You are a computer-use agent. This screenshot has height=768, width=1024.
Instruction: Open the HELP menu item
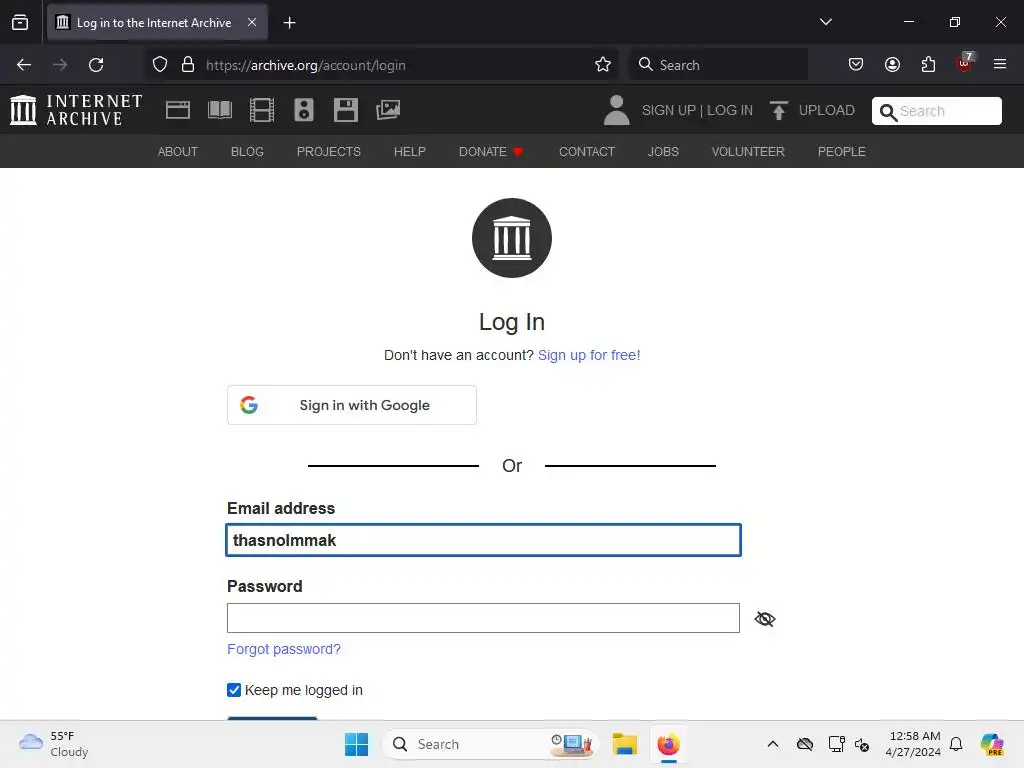point(409,152)
